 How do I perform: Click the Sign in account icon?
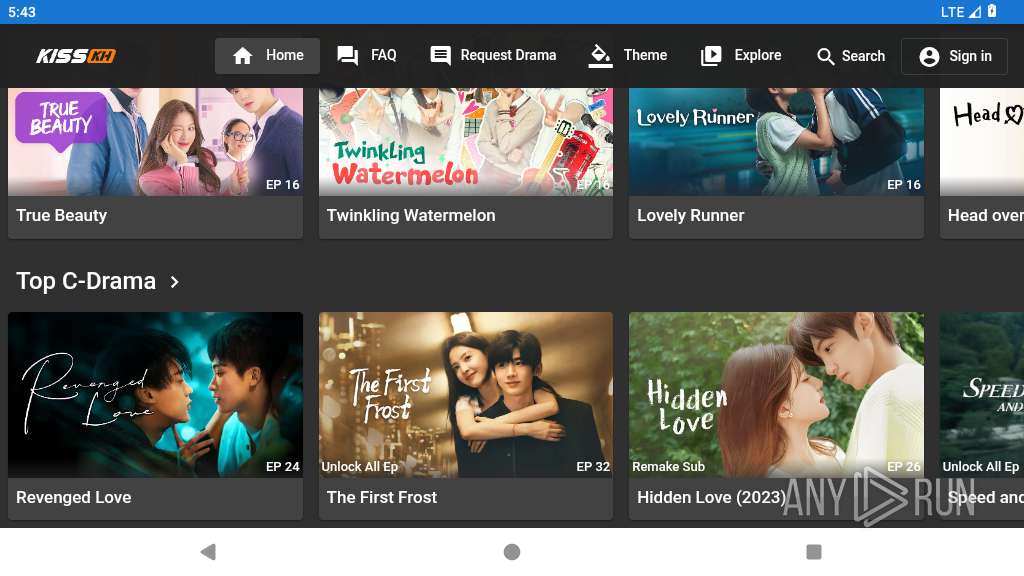(929, 57)
